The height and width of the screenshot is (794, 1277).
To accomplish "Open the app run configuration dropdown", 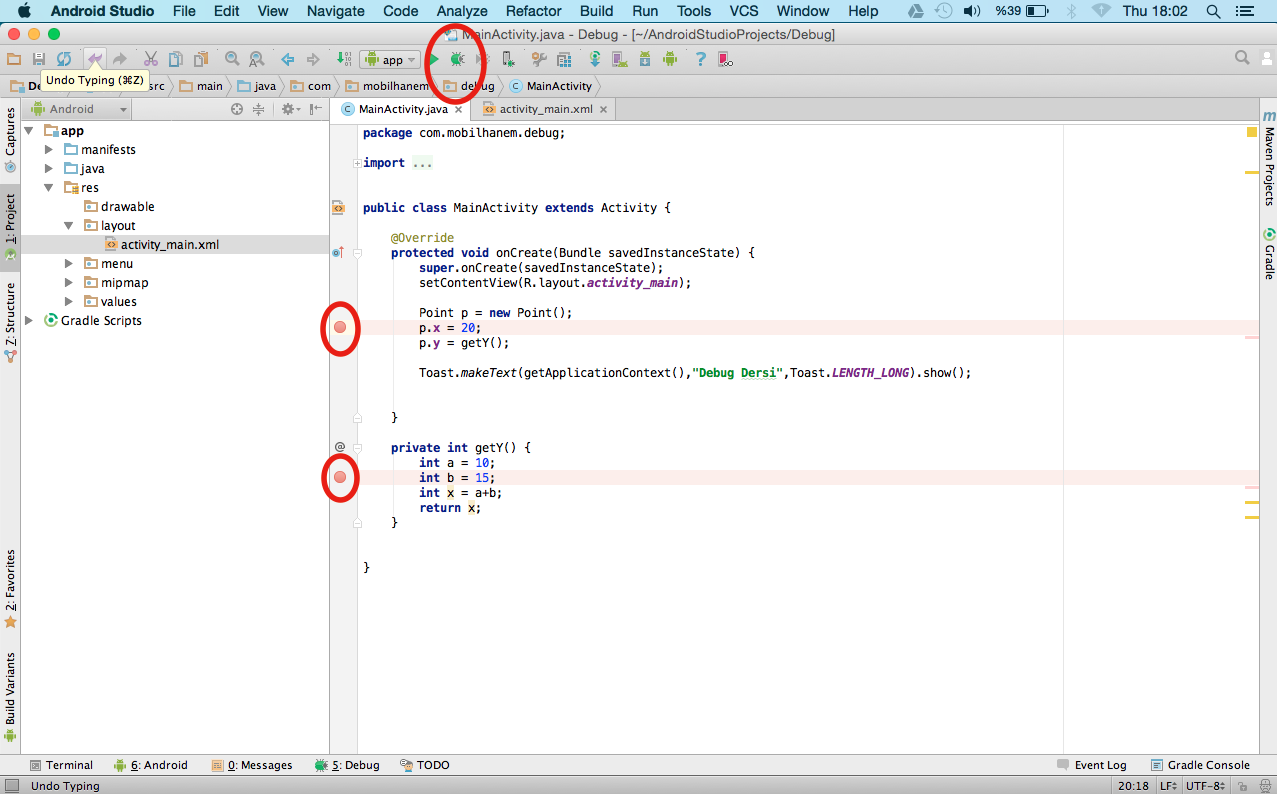I will pyautogui.click(x=390, y=60).
